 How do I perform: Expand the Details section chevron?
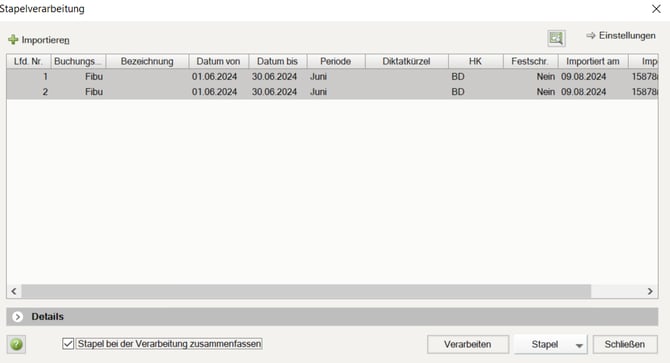(18, 317)
